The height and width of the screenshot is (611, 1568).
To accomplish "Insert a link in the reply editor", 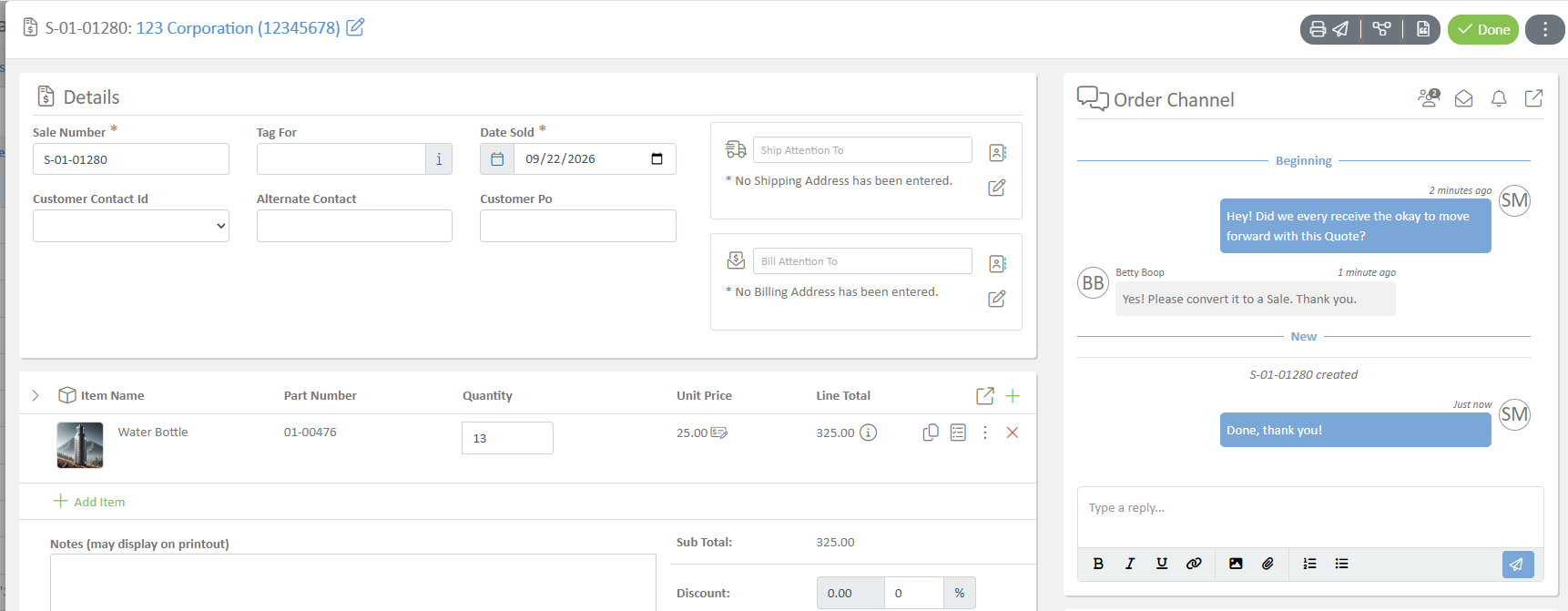I will 1194,564.
